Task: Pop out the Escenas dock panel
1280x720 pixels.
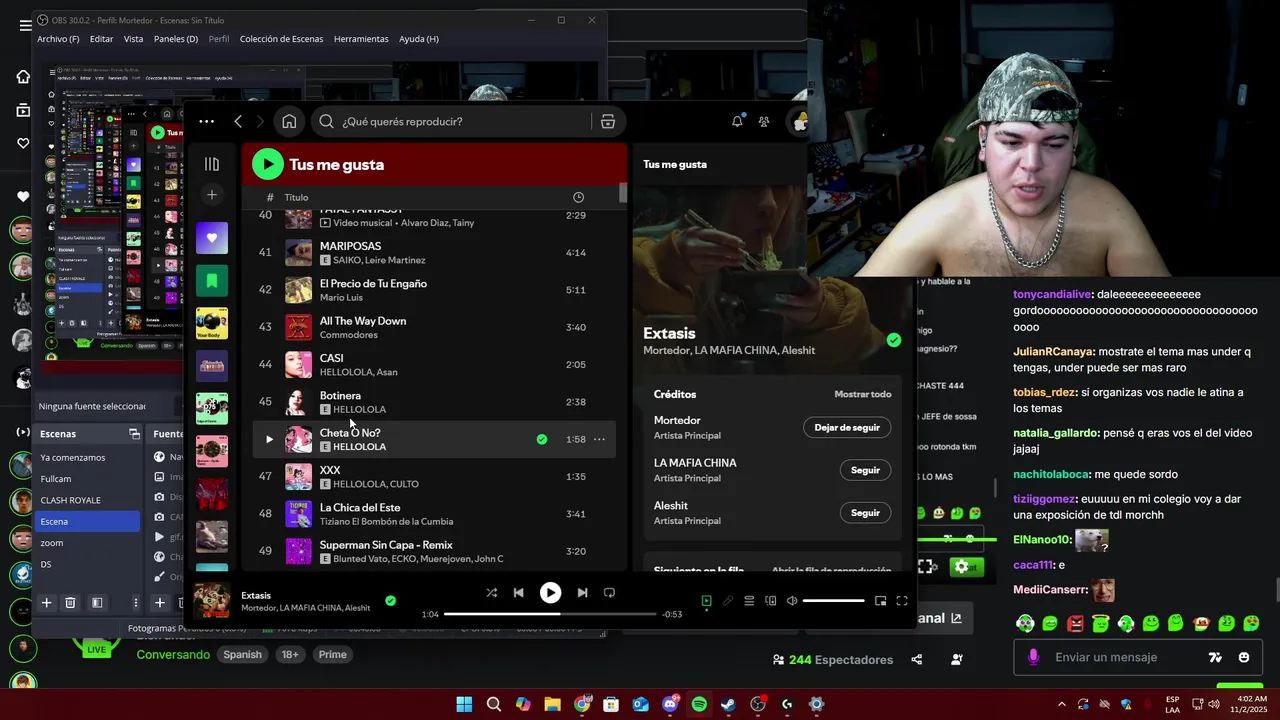Action: click(134, 434)
